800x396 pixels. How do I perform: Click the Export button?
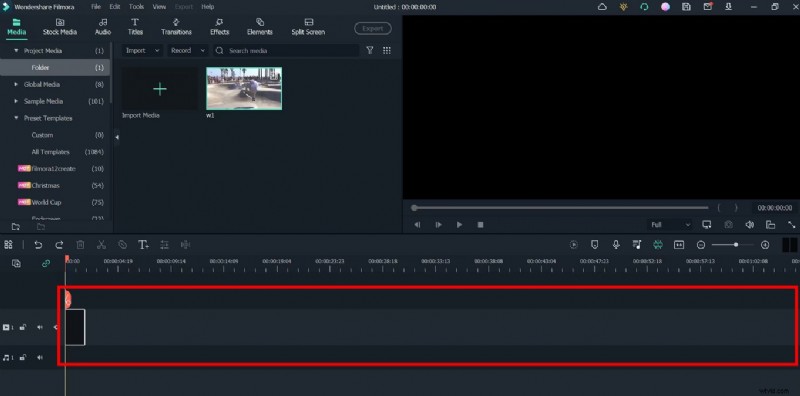click(373, 29)
